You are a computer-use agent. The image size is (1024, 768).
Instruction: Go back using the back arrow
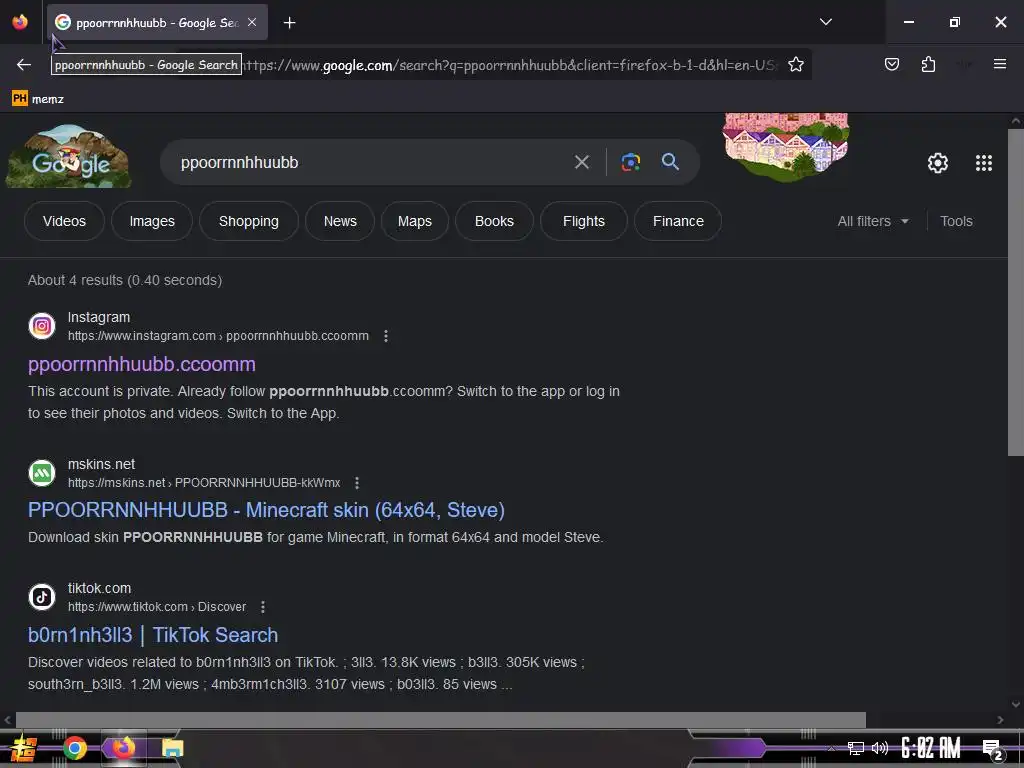[24, 64]
